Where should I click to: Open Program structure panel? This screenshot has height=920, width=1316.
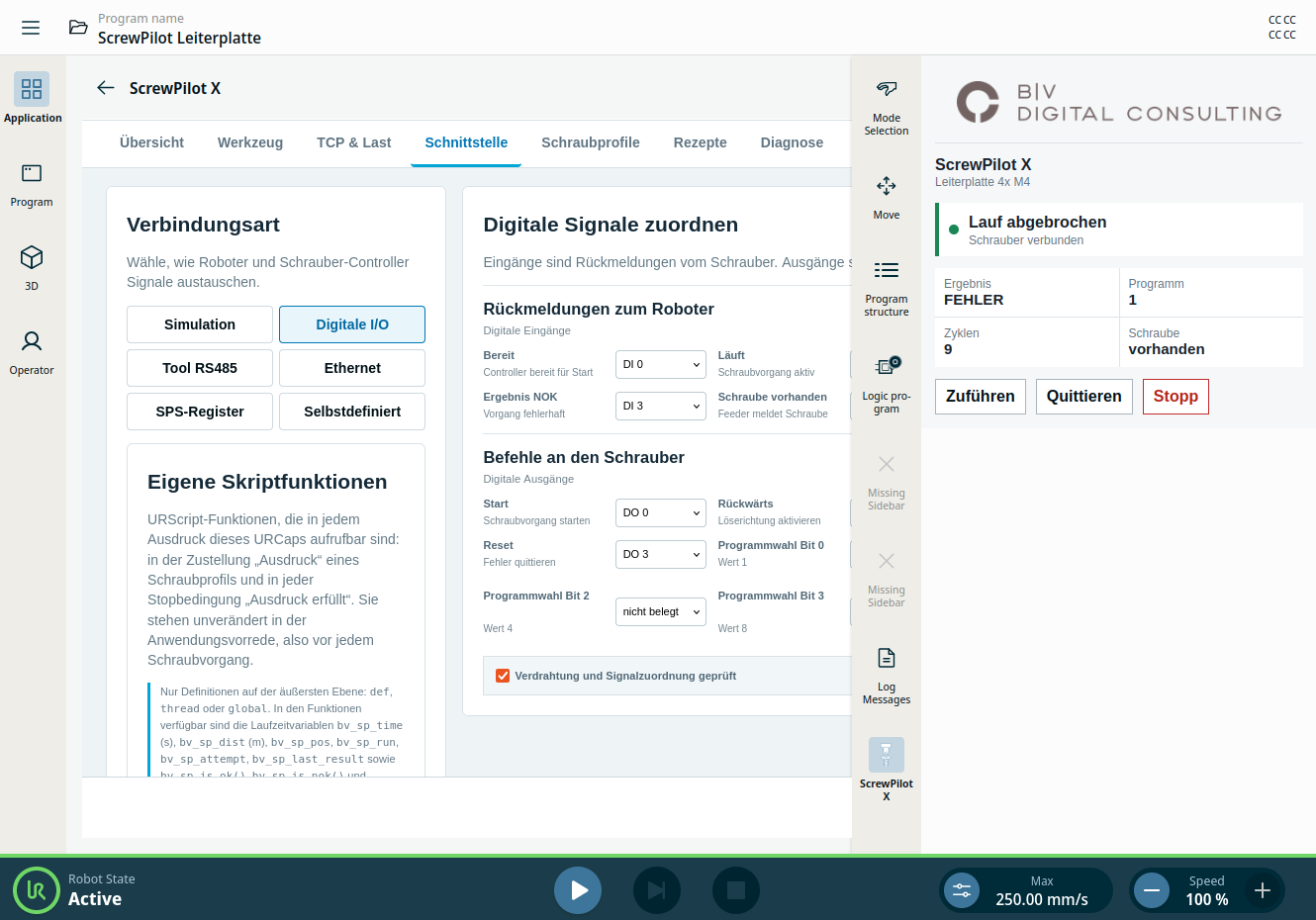click(x=887, y=289)
